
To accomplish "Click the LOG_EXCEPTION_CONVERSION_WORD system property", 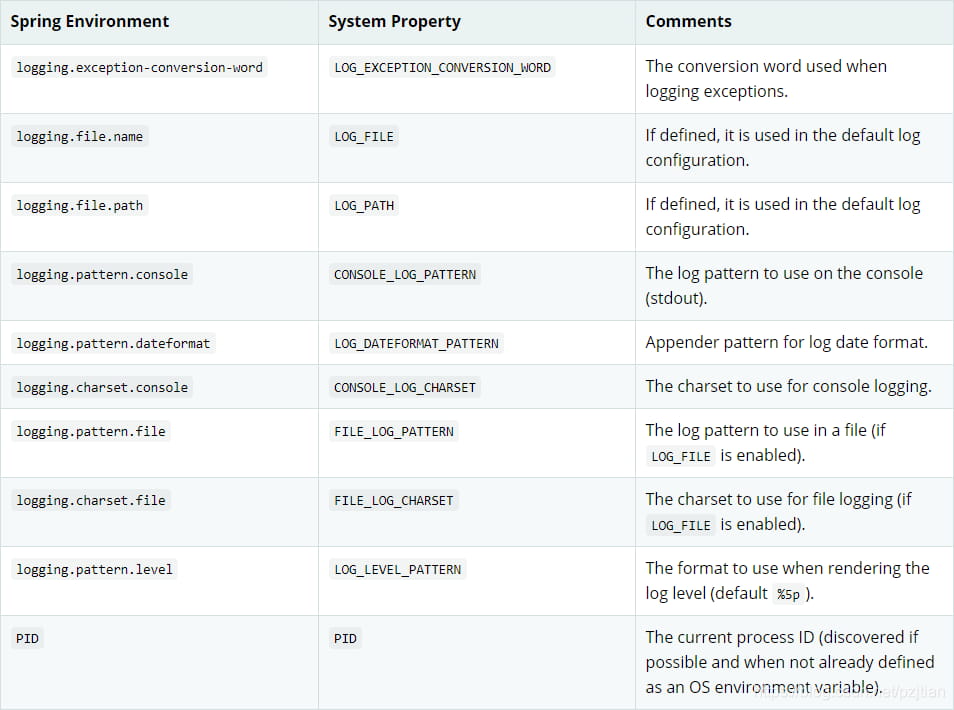I will (x=442, y=68).
